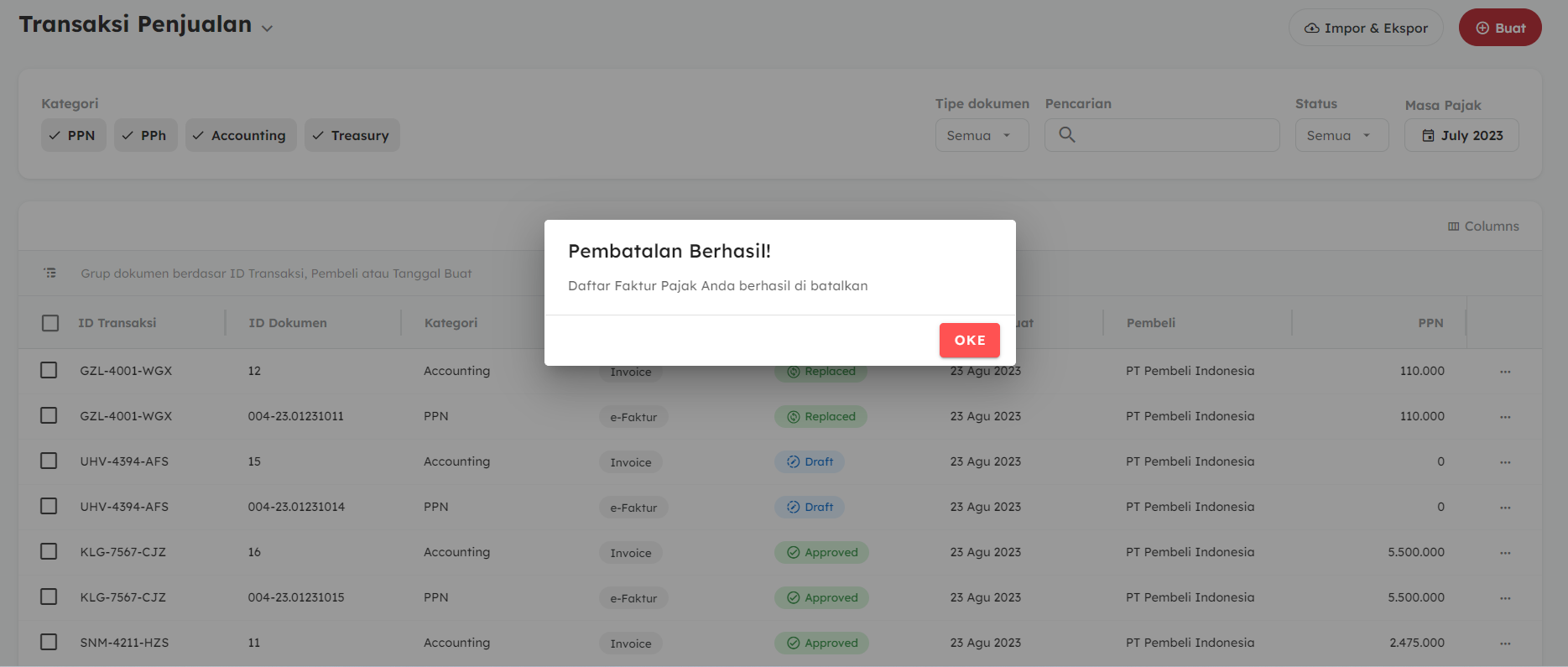Open Impor & Ekspor options
This screenshot has height=667, width=1568.
[1365, 28]
